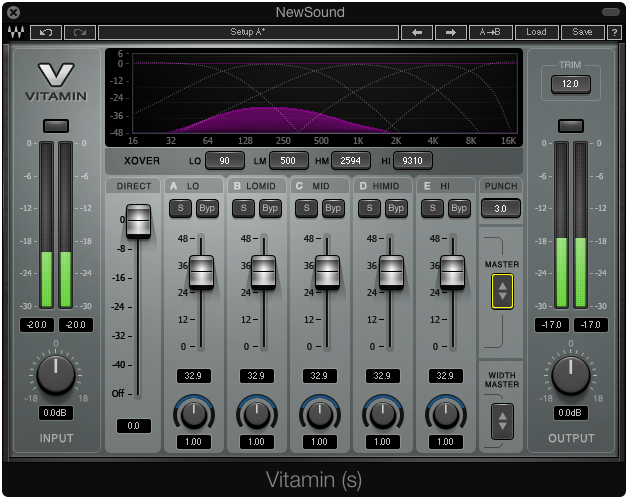Click the left input peak readout -20.0
The width and height of the screenshot is (628, 499).
point(37,325)
